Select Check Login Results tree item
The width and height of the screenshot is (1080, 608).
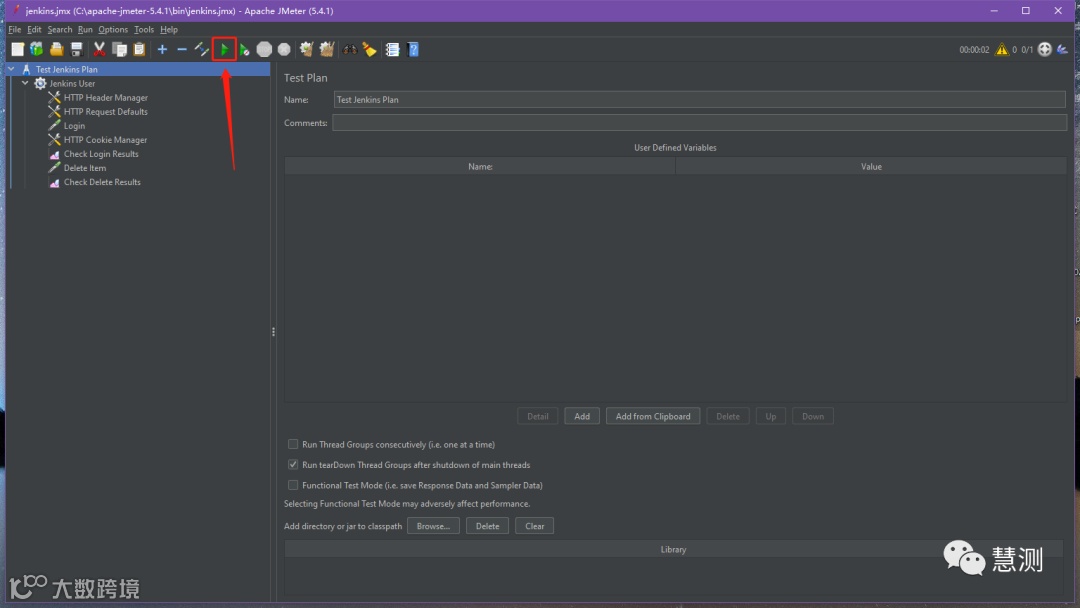(x=101, y=154)
